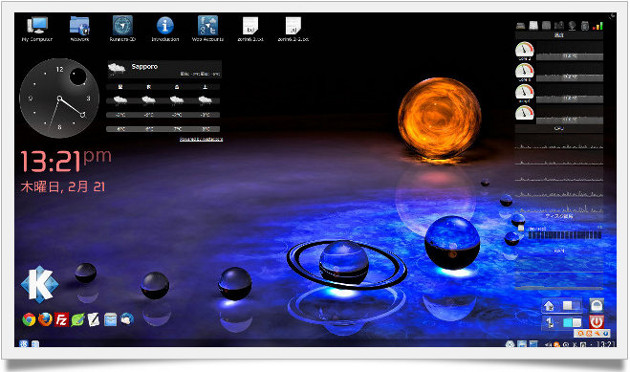Click the lock screen padlock icon
630x372 pixels.
point(596,305)
